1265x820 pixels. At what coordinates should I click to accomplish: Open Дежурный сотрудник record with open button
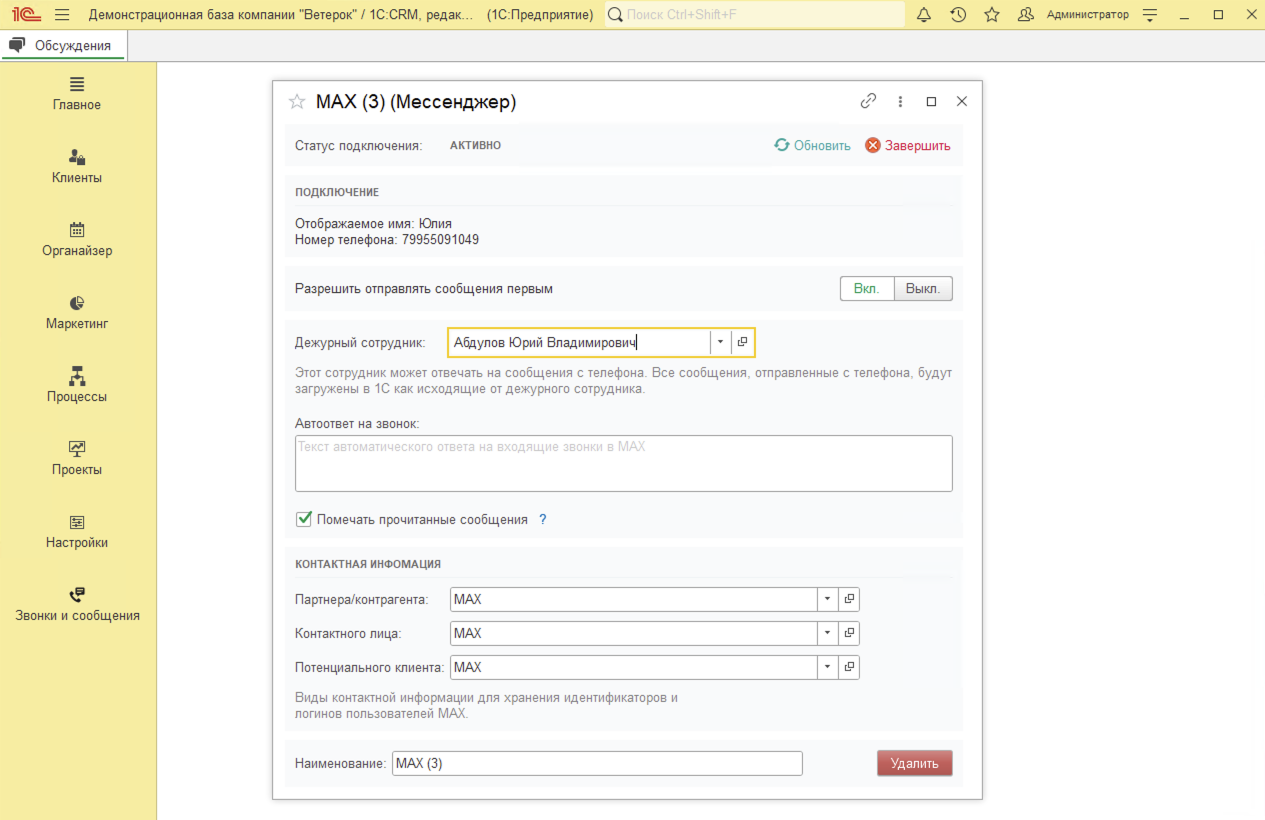[x=742, y=342]
